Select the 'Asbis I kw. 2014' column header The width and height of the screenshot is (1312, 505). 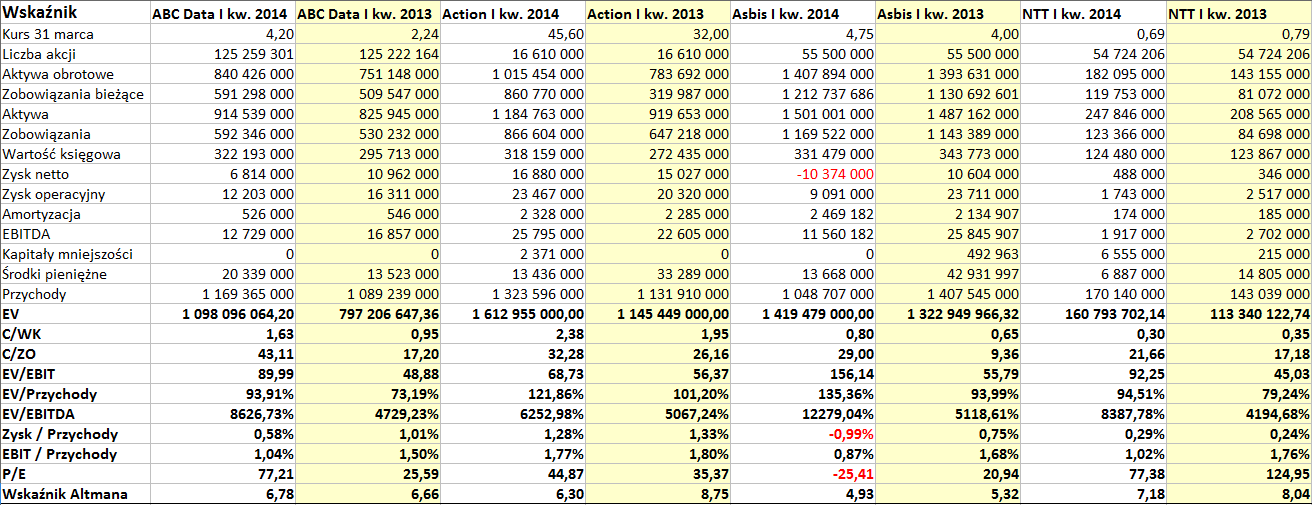[802, 14]
